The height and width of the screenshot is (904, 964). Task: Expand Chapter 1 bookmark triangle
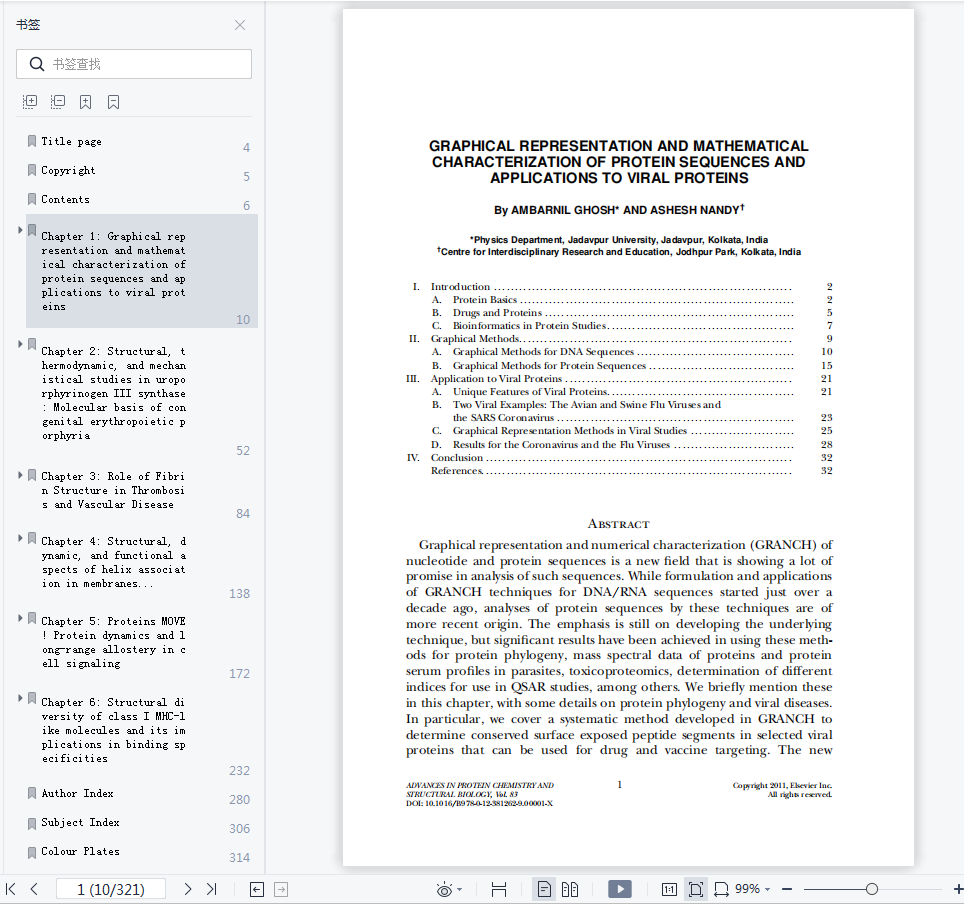point(20,230)
